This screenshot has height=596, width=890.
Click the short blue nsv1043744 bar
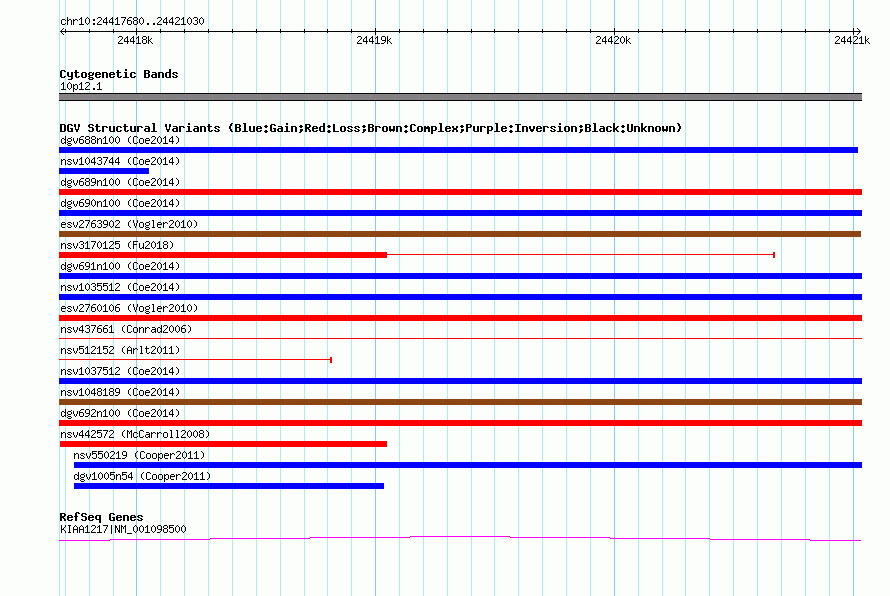click(104, 171)
